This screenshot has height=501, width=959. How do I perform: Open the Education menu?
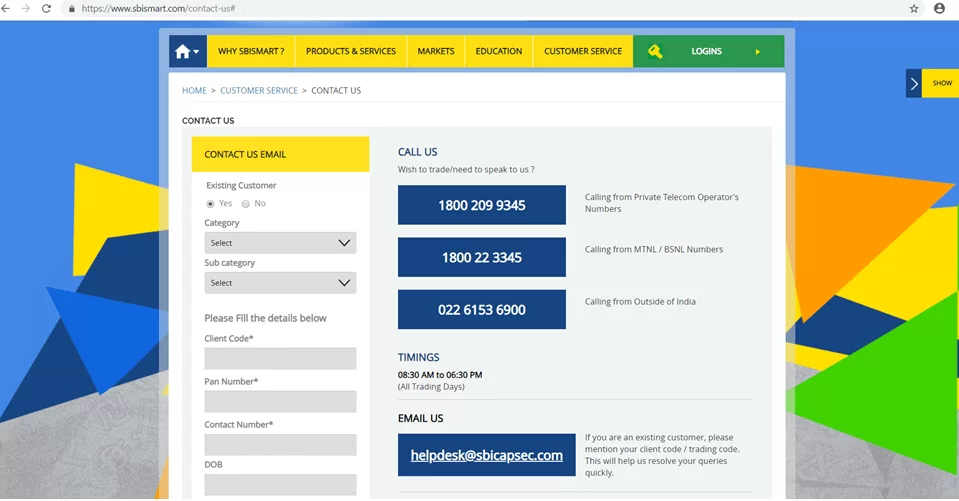click(x=498, y=51)
